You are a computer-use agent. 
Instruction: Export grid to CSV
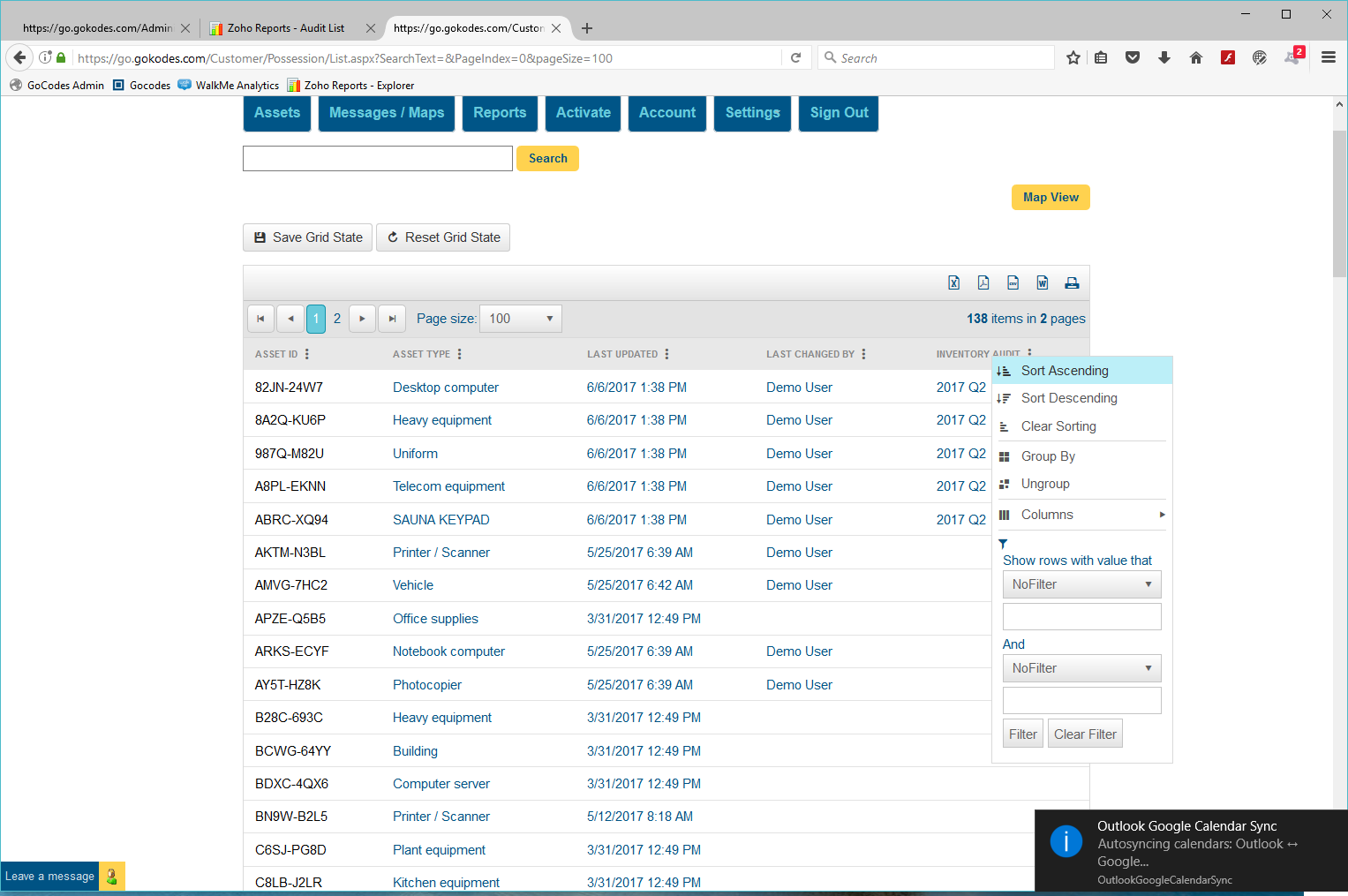(1013, 282)
